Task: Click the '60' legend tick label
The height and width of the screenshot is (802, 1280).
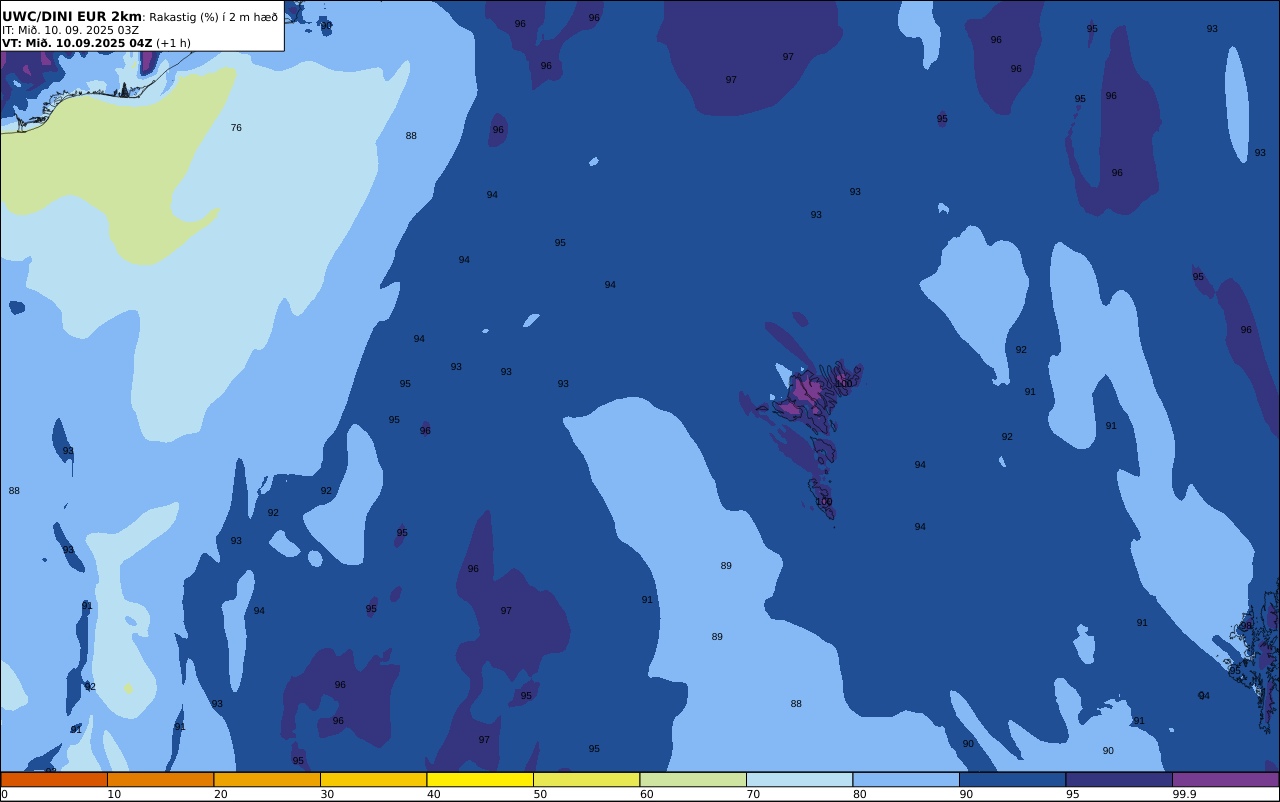Action: 646,794
